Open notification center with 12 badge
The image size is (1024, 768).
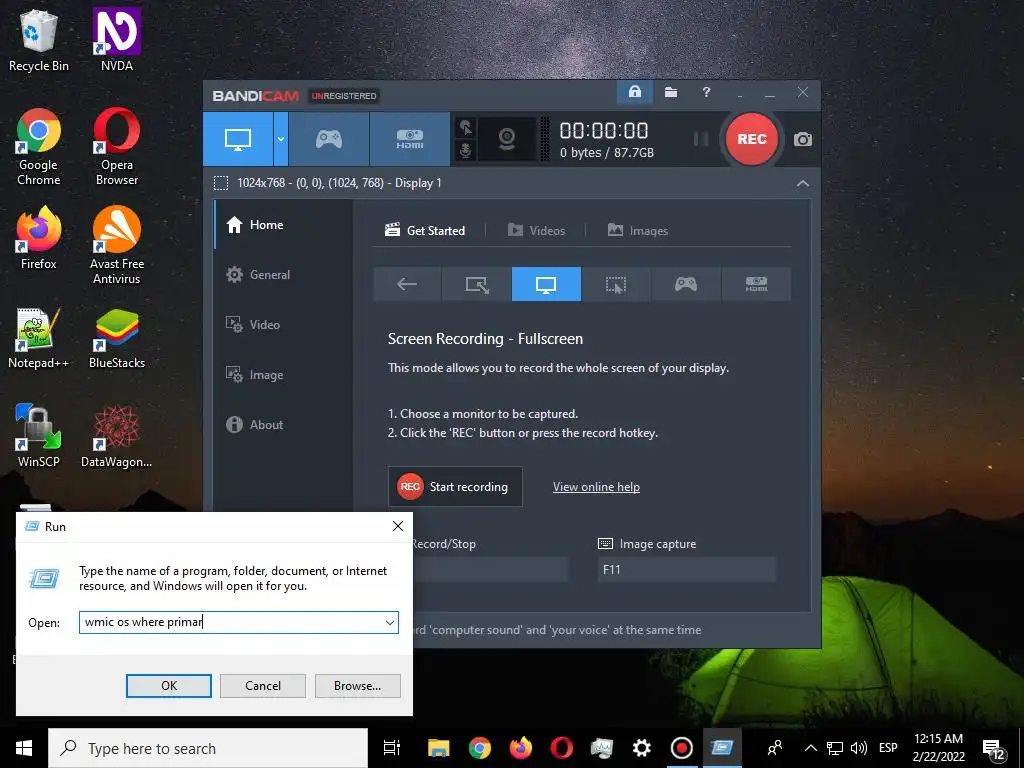click(994, 749)
